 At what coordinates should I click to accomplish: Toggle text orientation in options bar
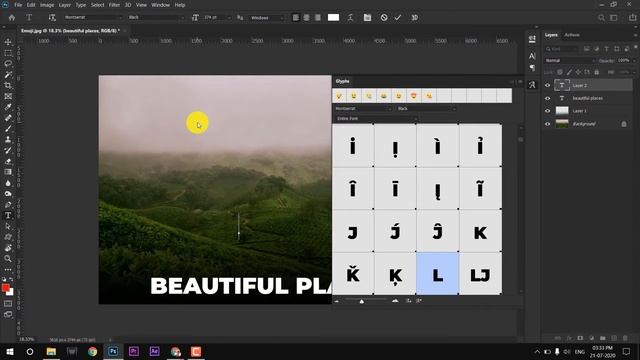click(x=52, y=18)
